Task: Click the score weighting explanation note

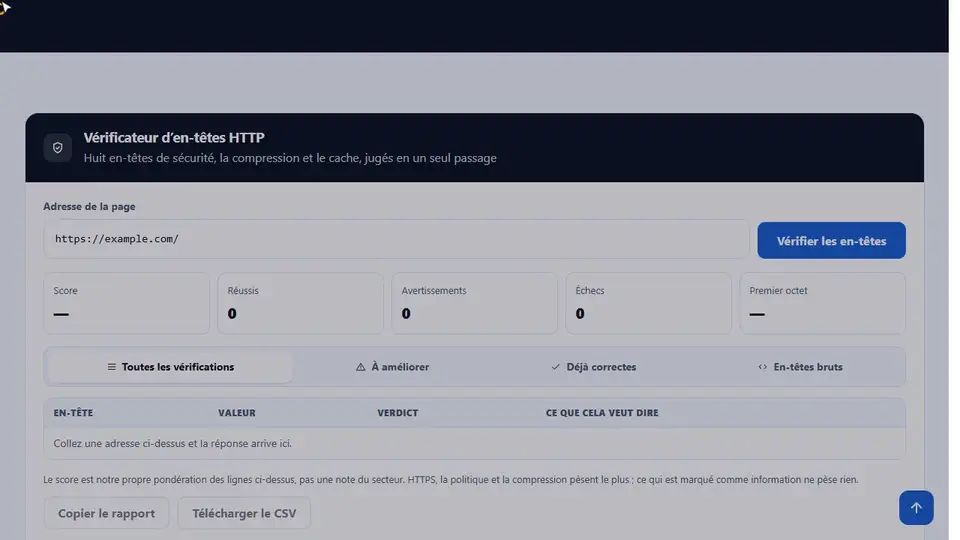Action: 451,479
